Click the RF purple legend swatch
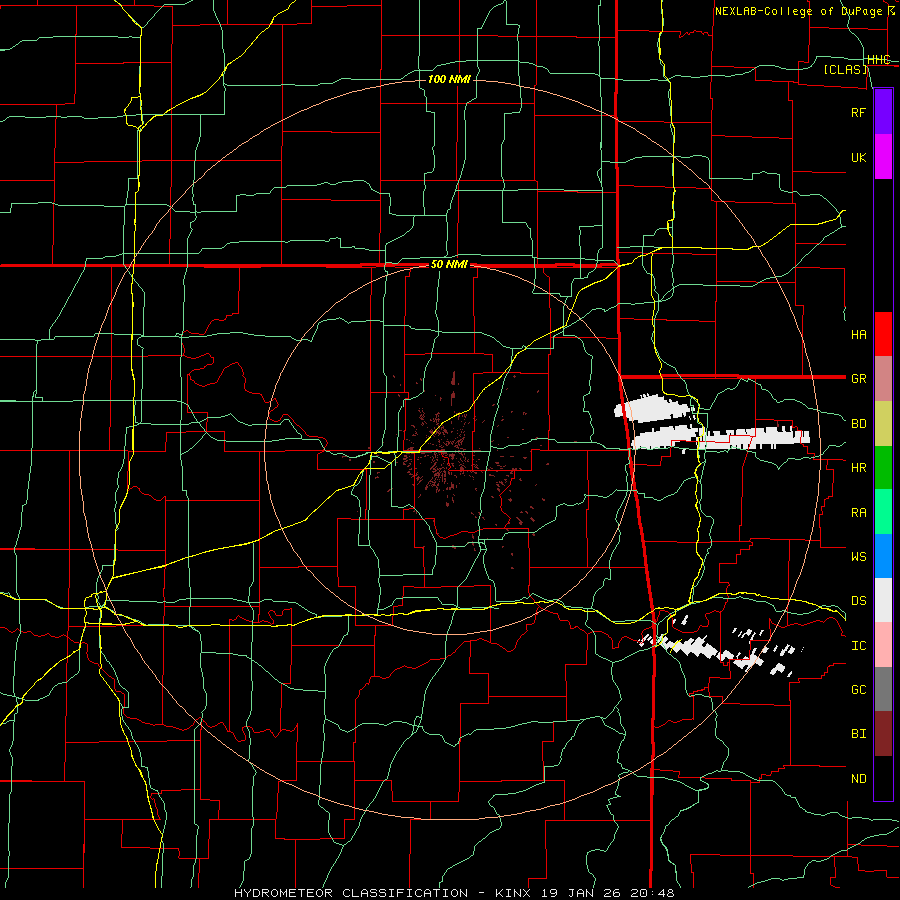The width and height of the screenshot is (900, 900). tap(883, 112)
